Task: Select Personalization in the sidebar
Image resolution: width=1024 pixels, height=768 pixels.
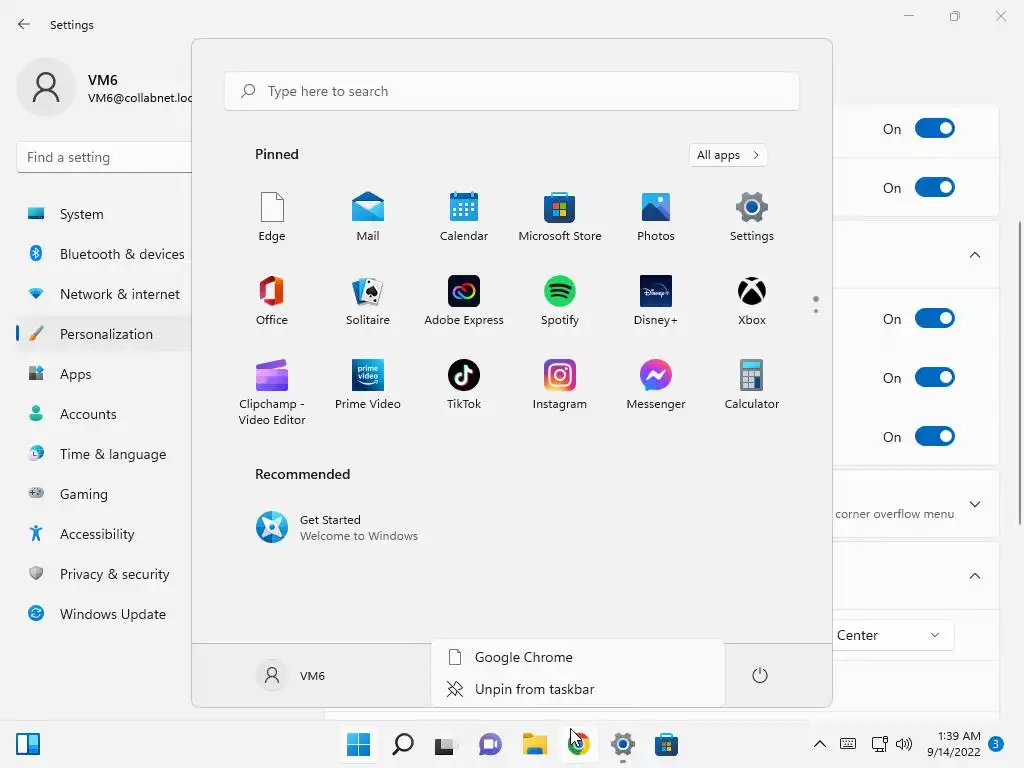Action: (104, 334)
